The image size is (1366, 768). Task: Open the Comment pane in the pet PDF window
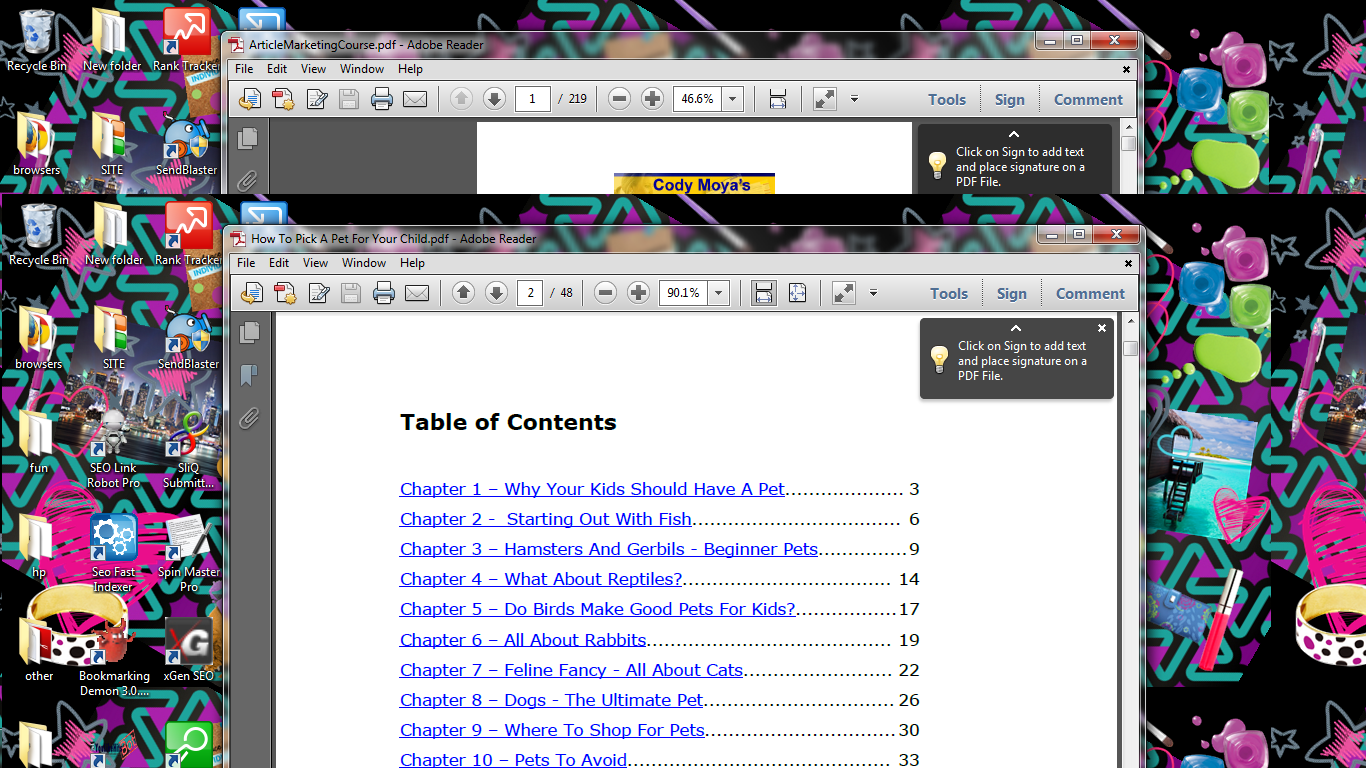point(1090,293)
